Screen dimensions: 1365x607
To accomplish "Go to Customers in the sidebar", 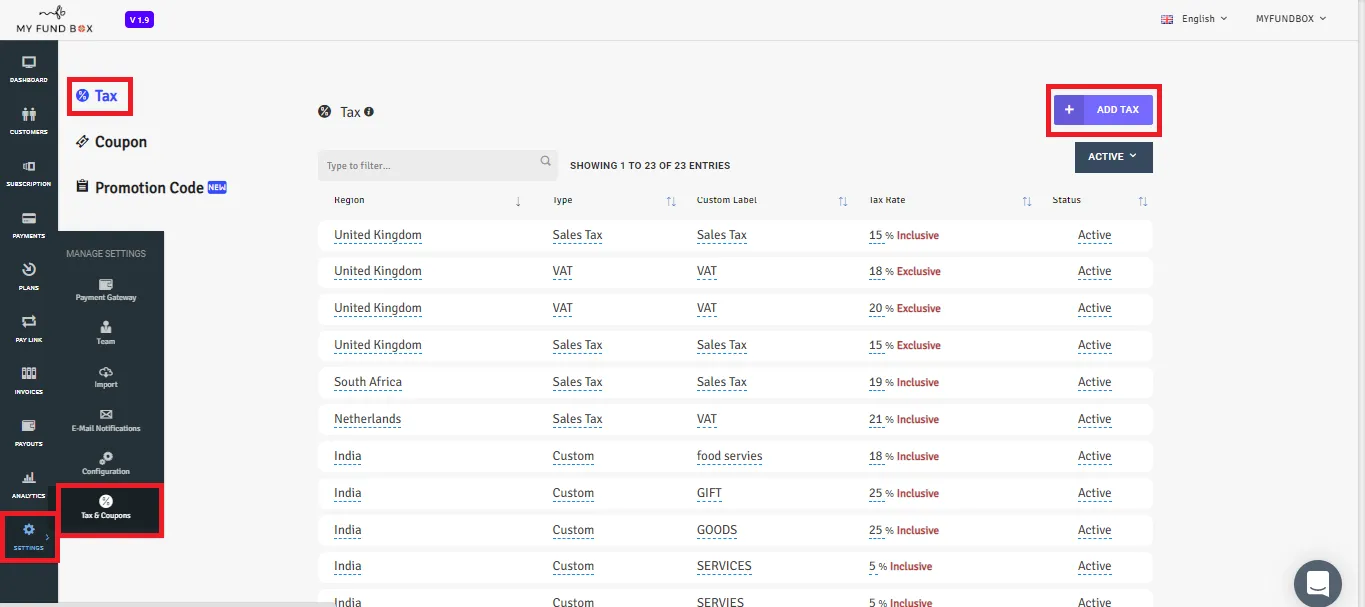I will coord(29,120).
